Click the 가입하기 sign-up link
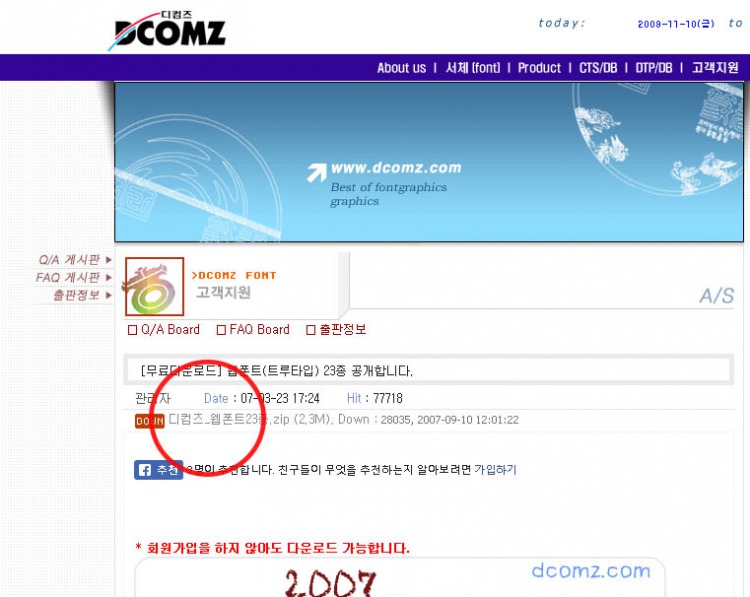 click(496, 470)
